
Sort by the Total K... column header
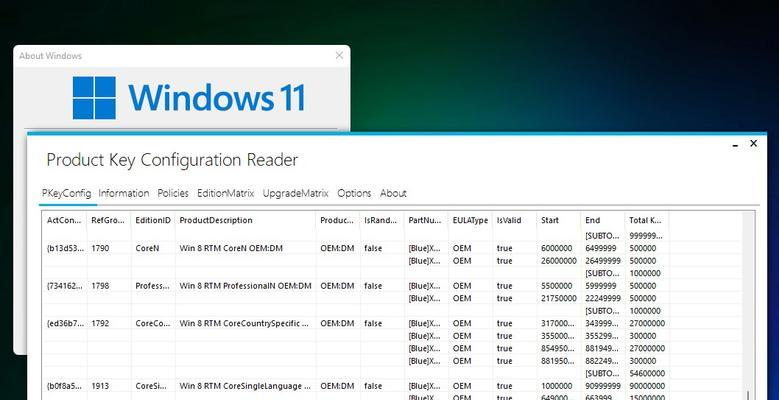[647, 220]
